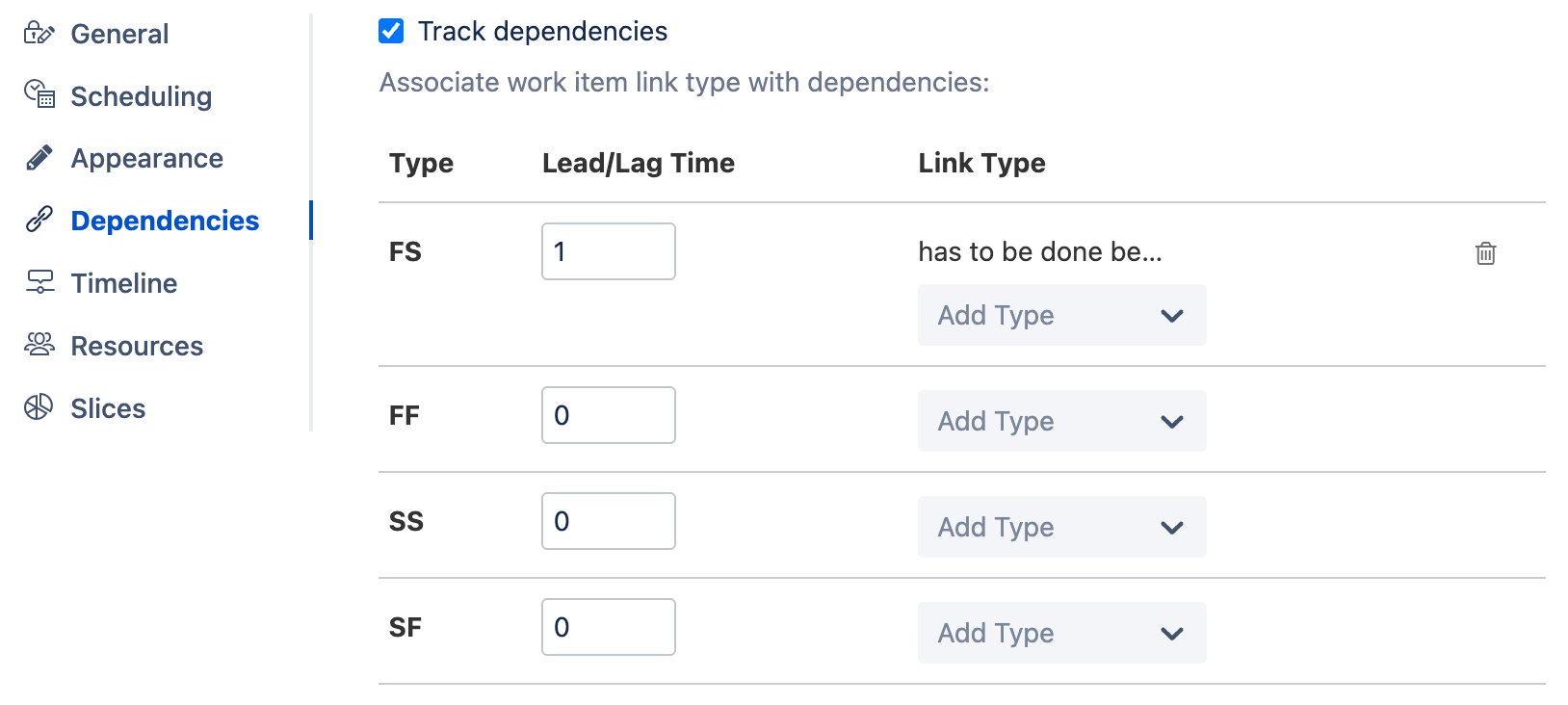
Task: Open the Add Type dropdown under FS
Action: pyautogui.click(x=1061, y=315)
